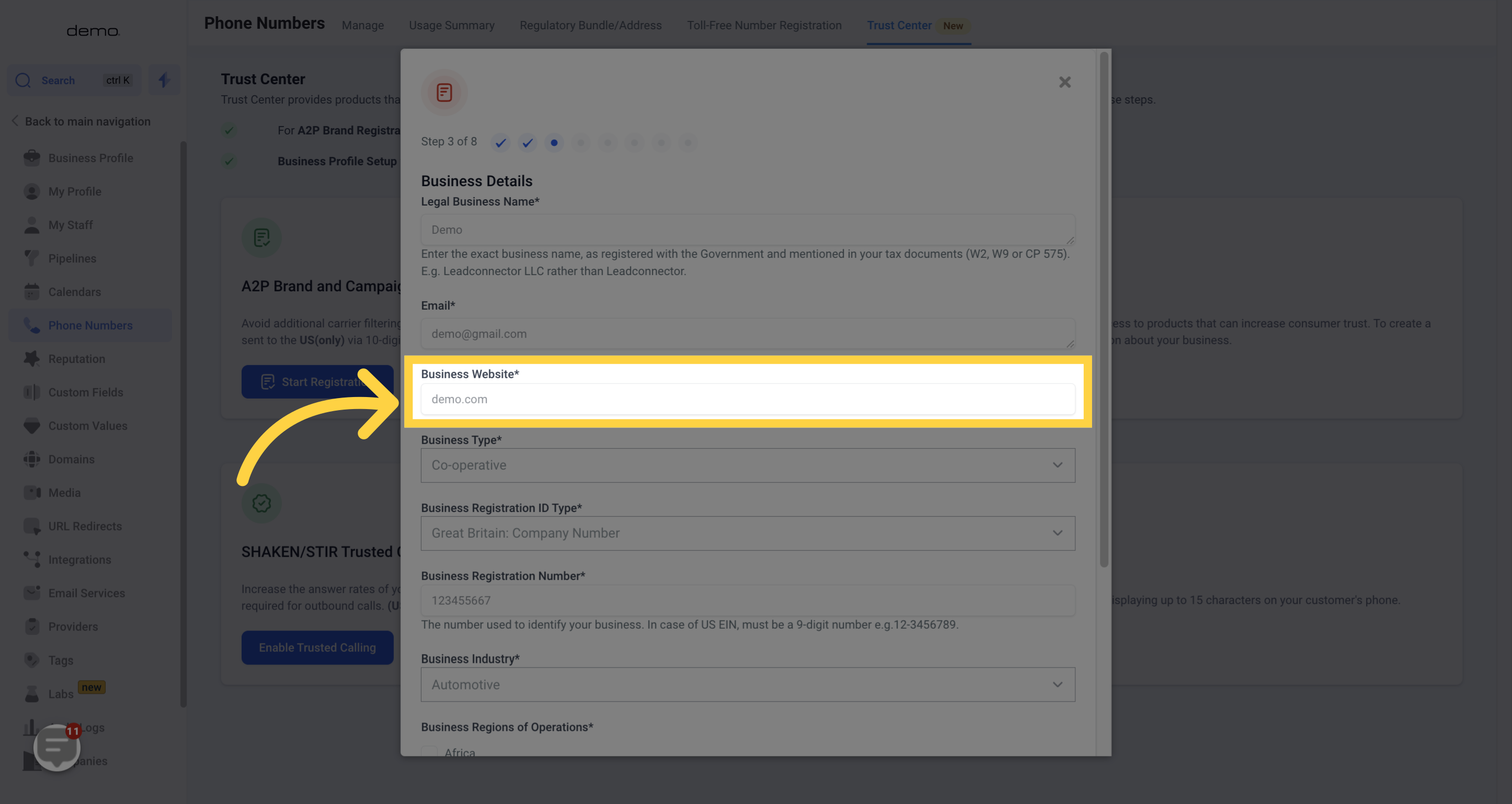The height and width of the screenshot is (804, 1512).
Task: Click the Business Registration Number field
Action: (x=748, y=601)
